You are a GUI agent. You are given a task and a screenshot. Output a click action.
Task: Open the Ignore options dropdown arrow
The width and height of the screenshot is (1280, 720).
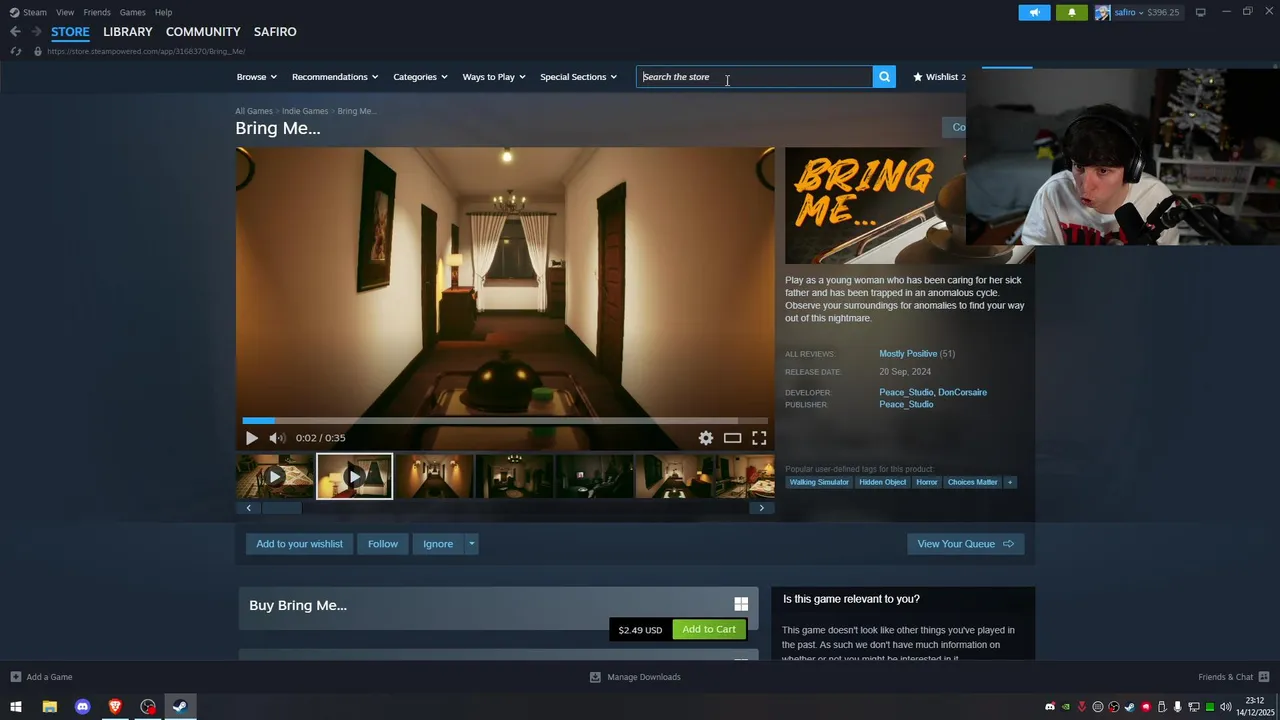[472, 544]
